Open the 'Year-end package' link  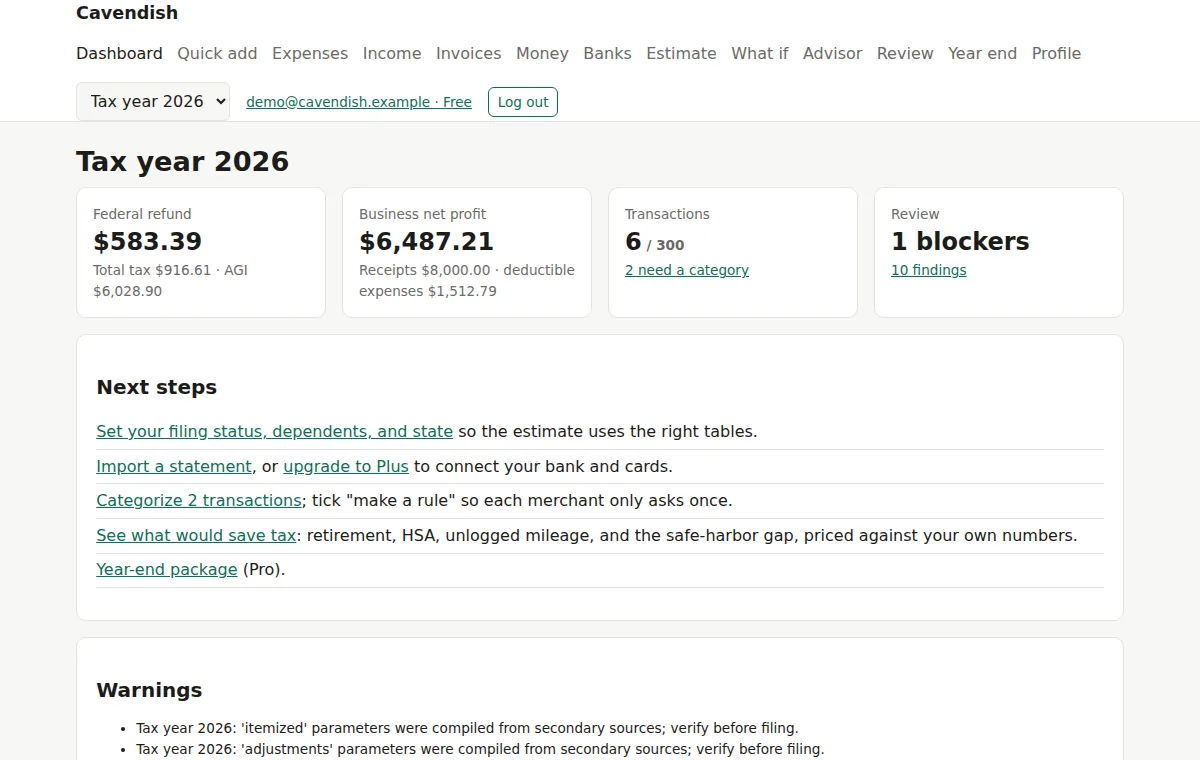point(167,569)
